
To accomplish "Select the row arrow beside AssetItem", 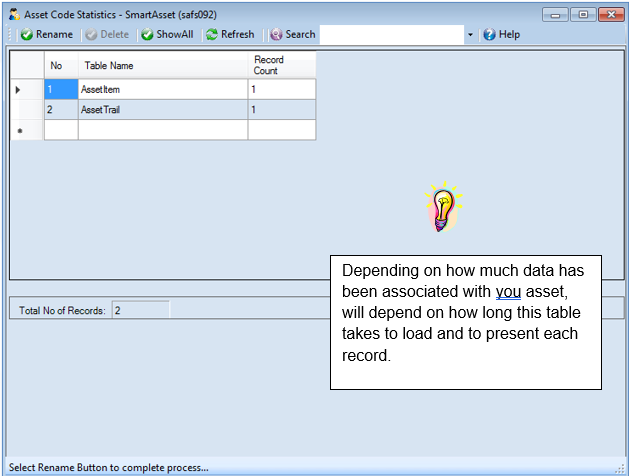I will [x=18, y=90].
